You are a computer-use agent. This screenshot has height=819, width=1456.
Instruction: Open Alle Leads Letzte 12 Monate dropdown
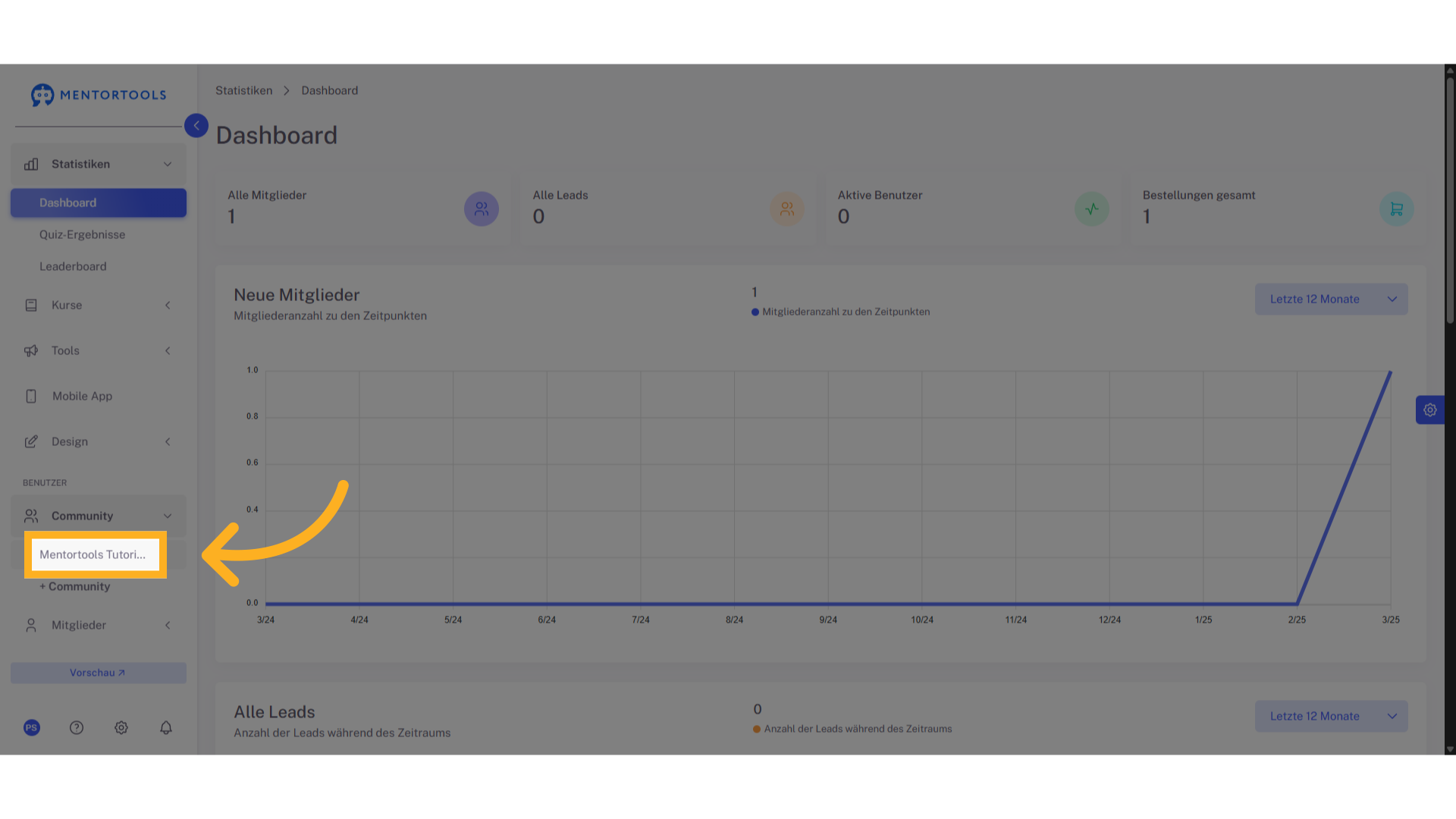click(x=1332, y=717)
